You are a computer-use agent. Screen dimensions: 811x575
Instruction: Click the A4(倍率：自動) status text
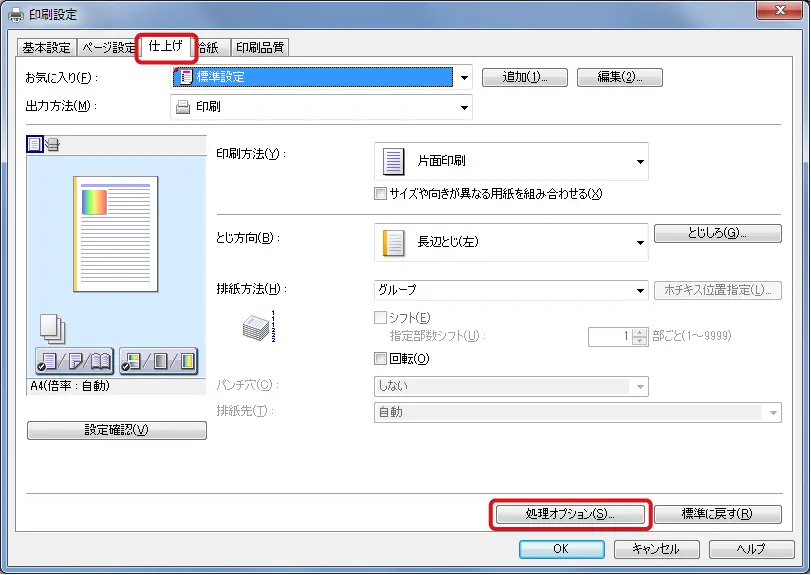tap(70, 386)
